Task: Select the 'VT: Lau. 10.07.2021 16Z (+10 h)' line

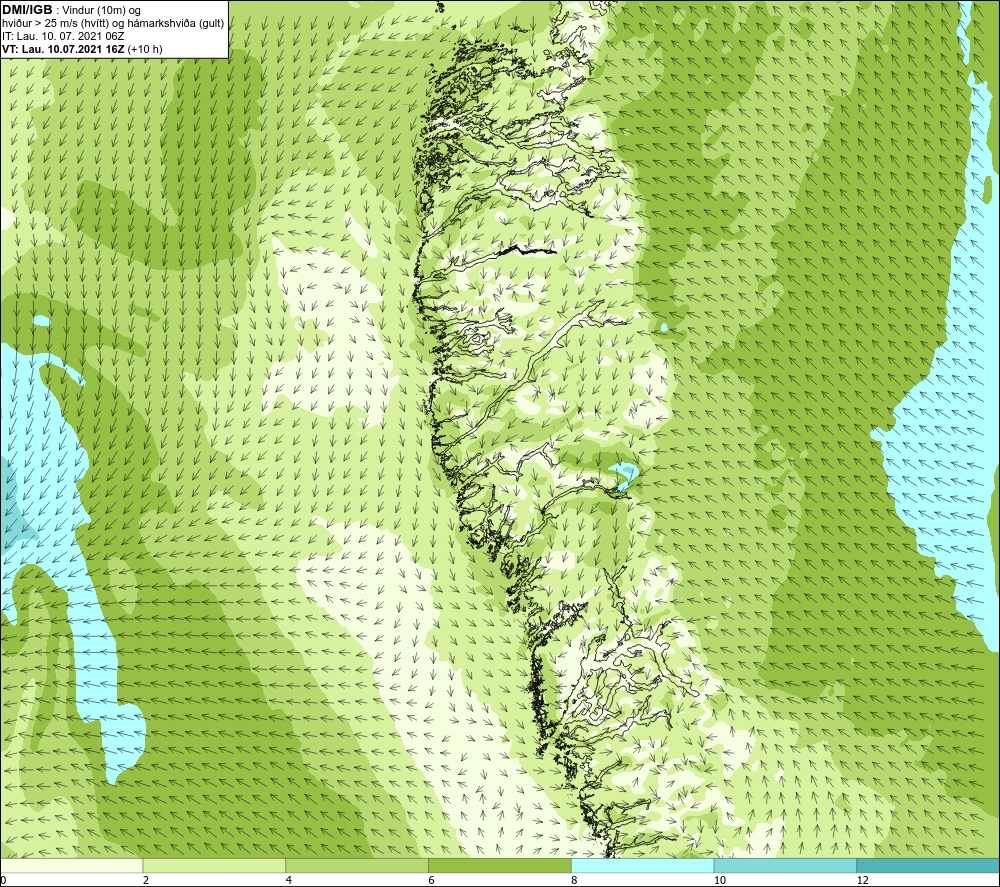Action: [82, 48]
